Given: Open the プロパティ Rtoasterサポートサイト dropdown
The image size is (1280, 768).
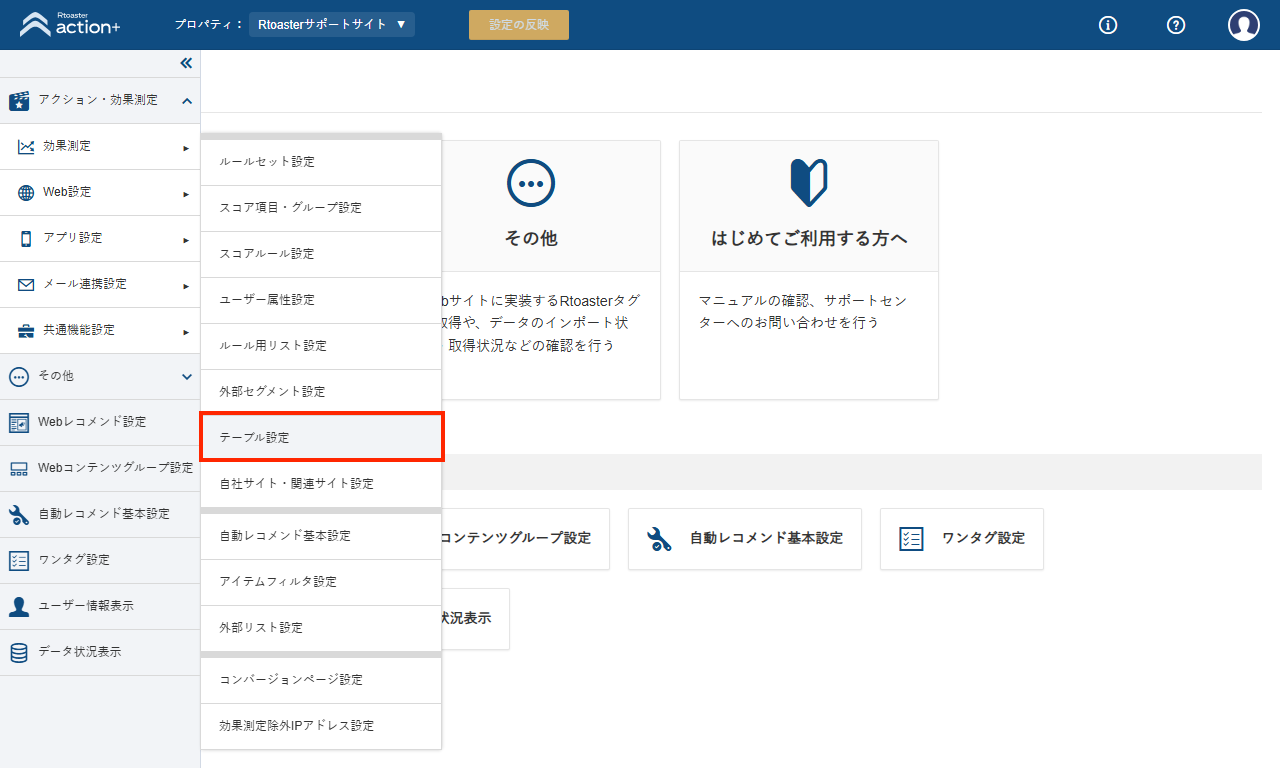Looking at the screenshot, I should [x=332, y=24].
